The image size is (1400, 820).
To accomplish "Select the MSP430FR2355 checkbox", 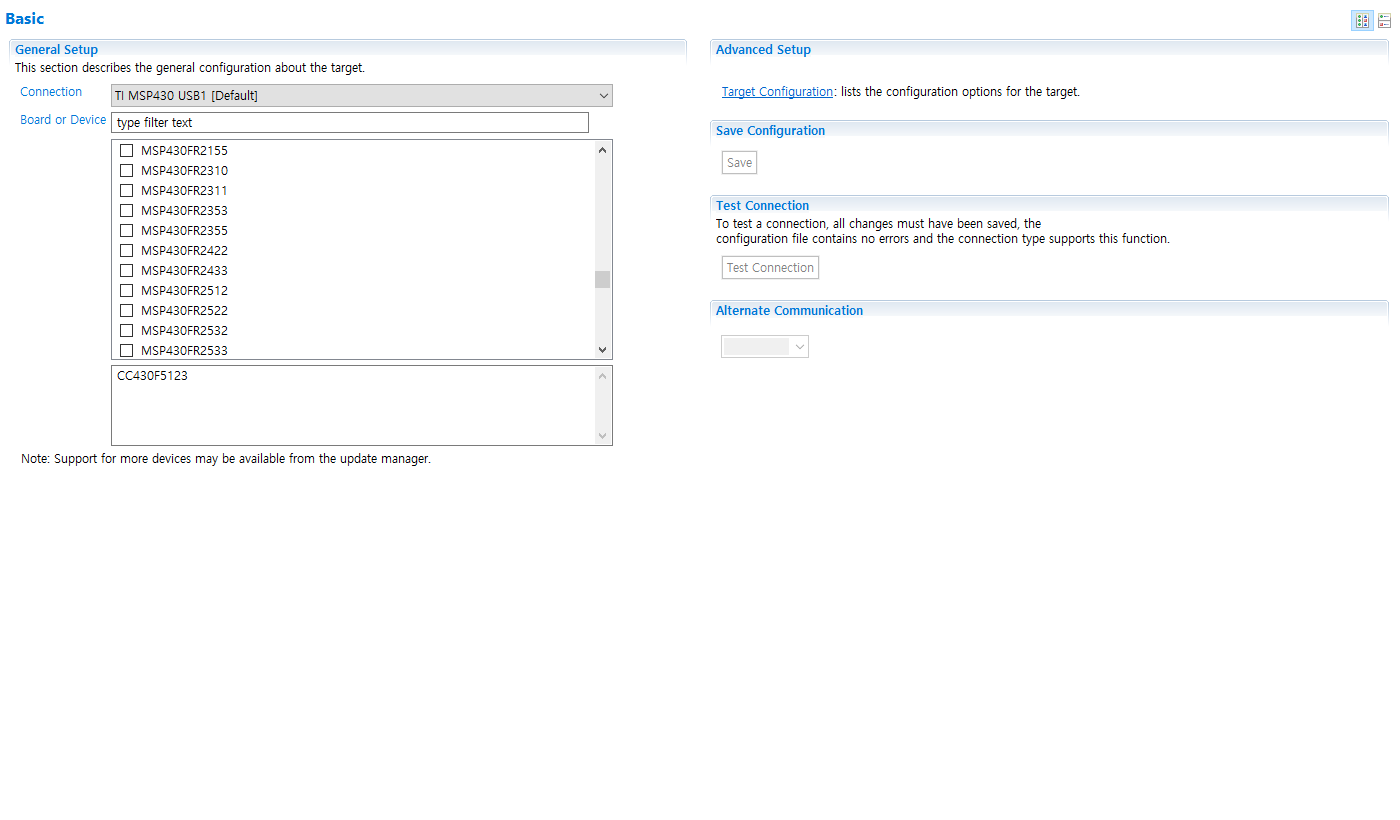I will coord(127,231).
